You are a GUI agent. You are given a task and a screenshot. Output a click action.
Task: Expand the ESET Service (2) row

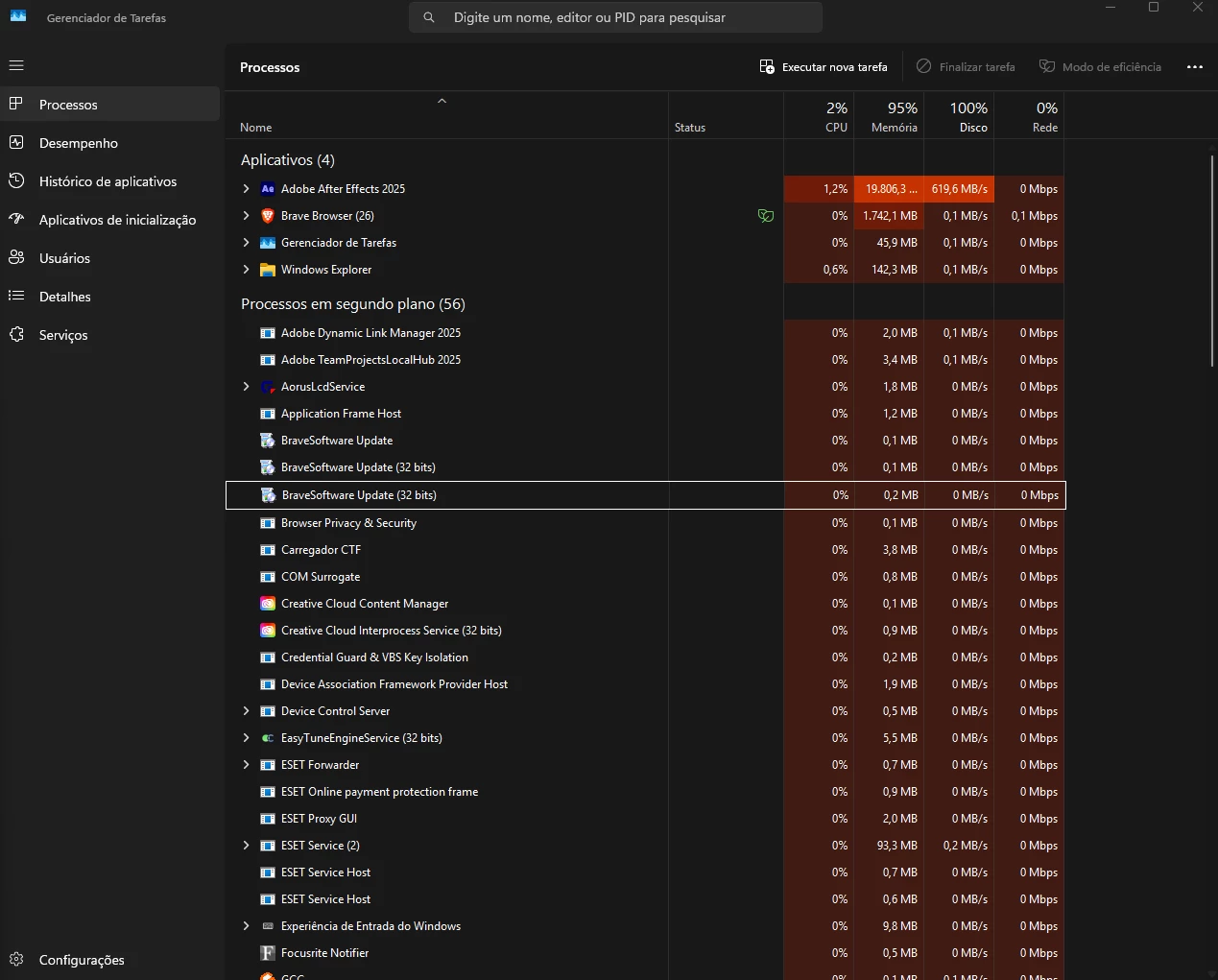(x=246, y=846)
